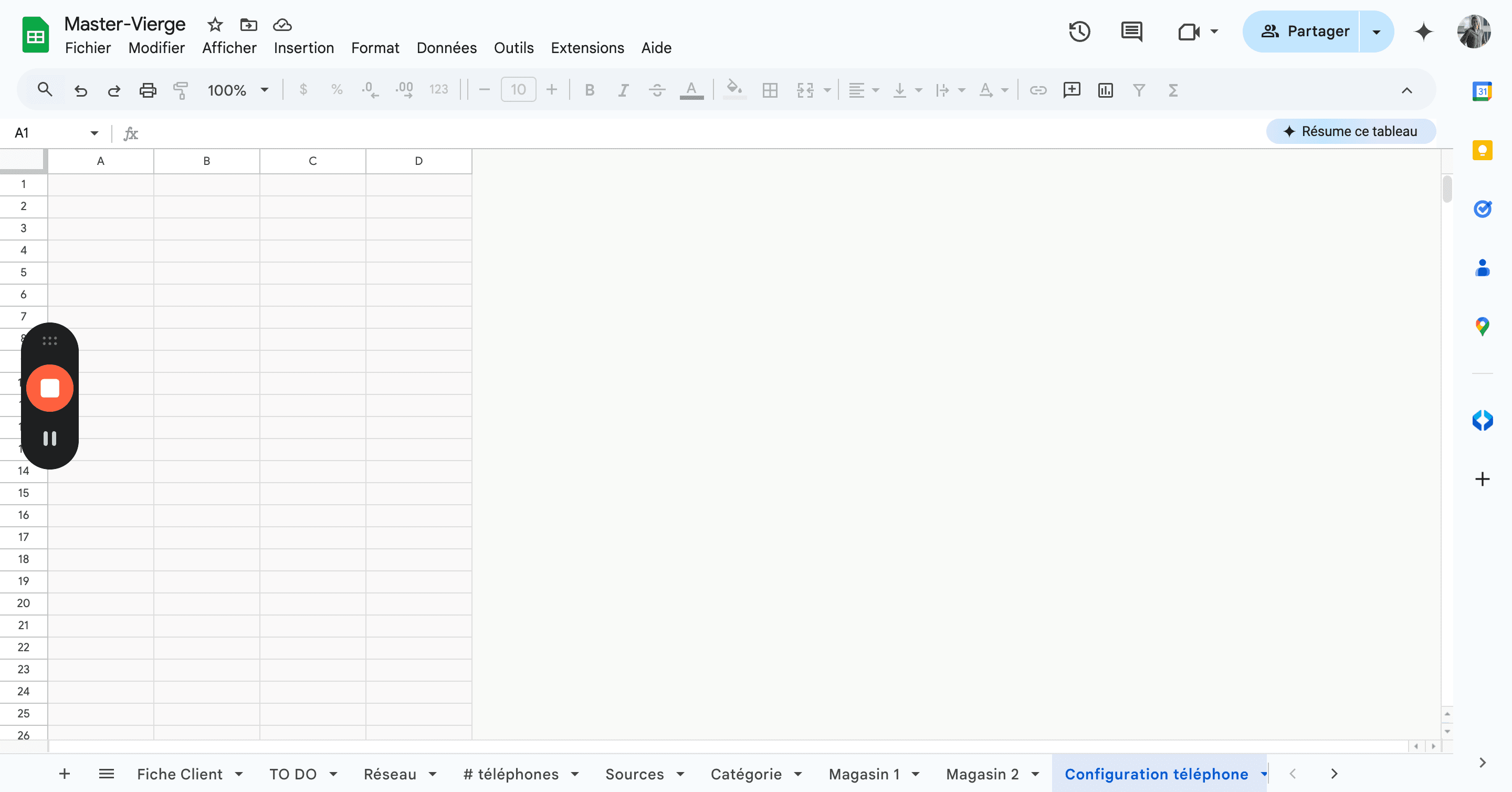Open the share options dropdown arrow
This screenshot has height=792, width=1512.
click(x=1377, y=32)
